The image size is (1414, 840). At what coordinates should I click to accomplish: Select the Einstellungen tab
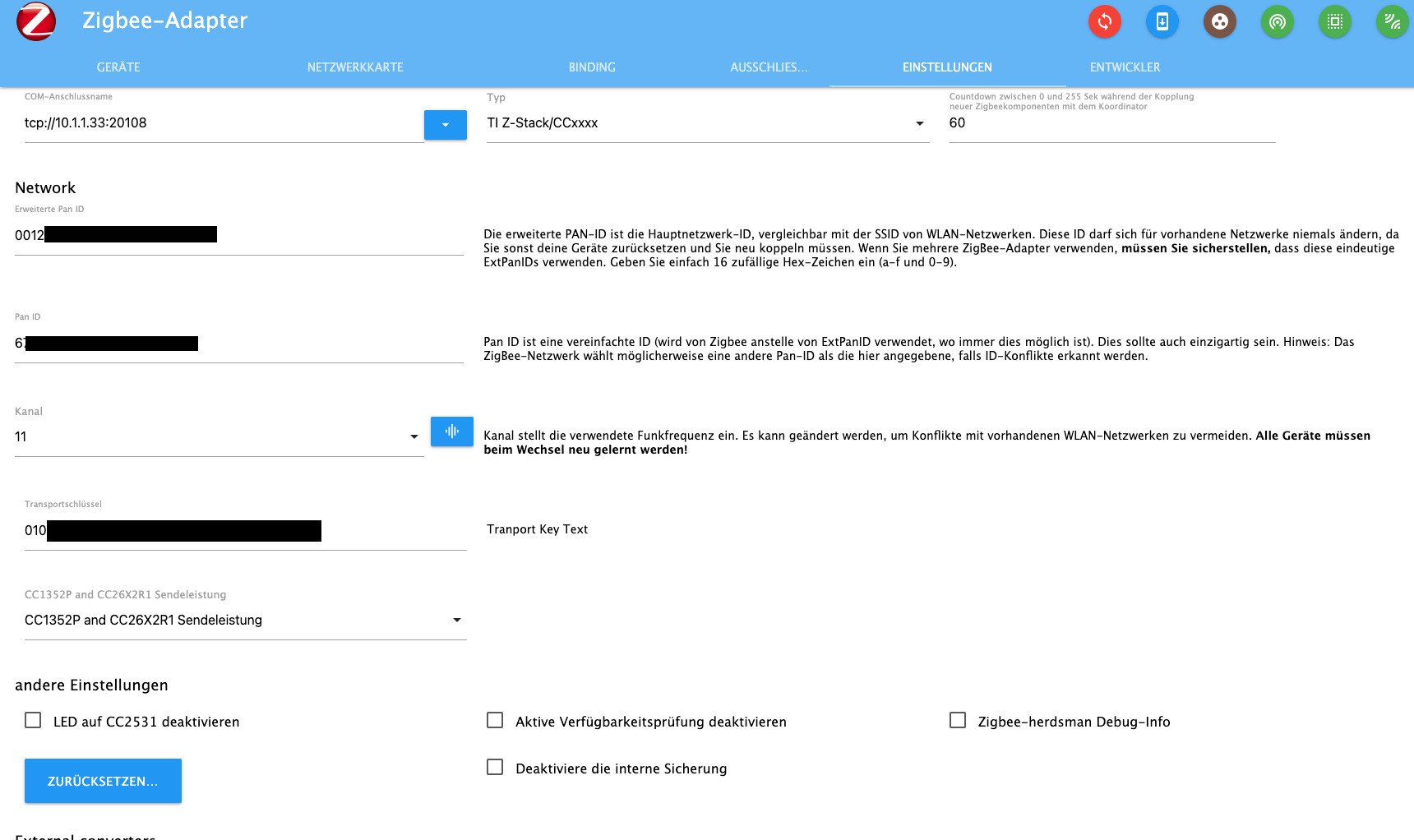tap(947, 67)
